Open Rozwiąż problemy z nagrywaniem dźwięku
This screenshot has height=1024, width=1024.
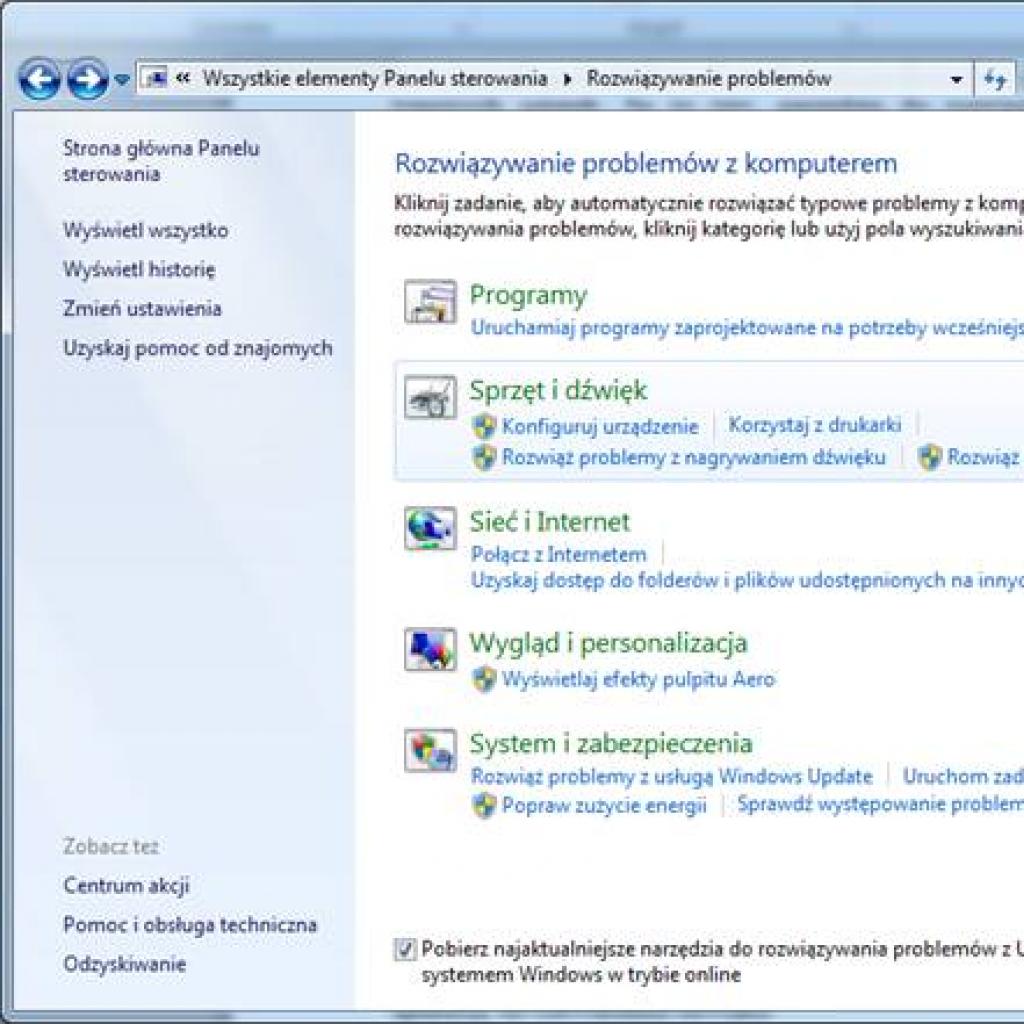tap(694, 457)
